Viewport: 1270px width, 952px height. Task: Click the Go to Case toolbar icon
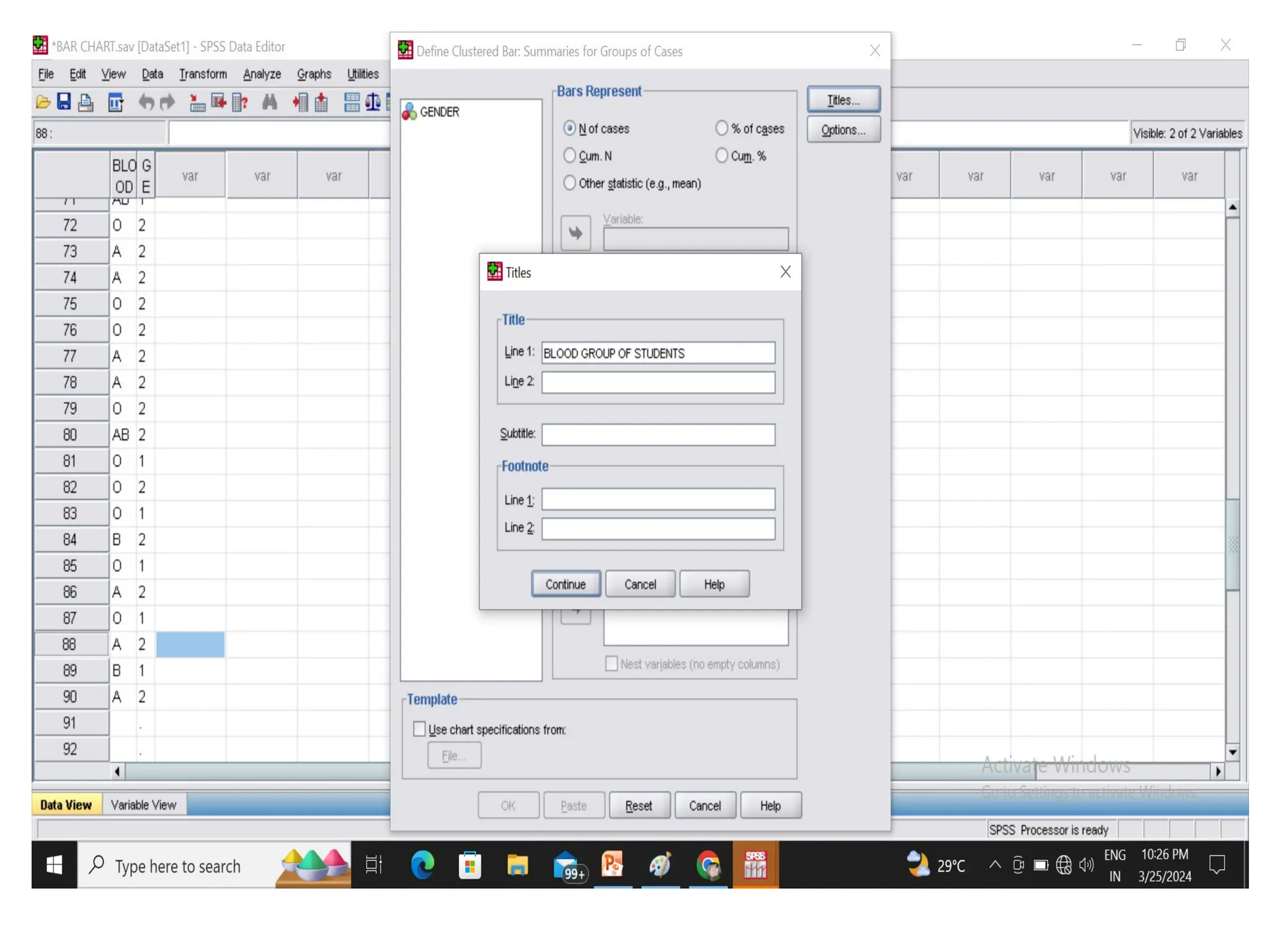coord(197,102)
